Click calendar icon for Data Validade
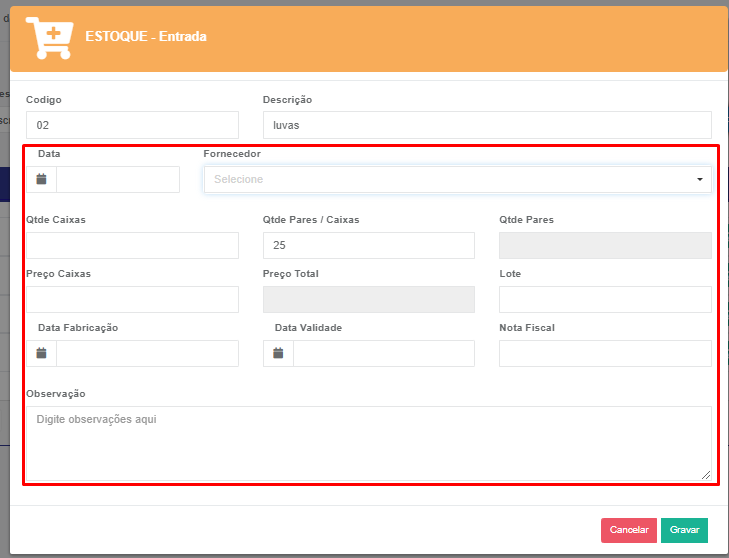The image size is (729, 558). point(279,353)
